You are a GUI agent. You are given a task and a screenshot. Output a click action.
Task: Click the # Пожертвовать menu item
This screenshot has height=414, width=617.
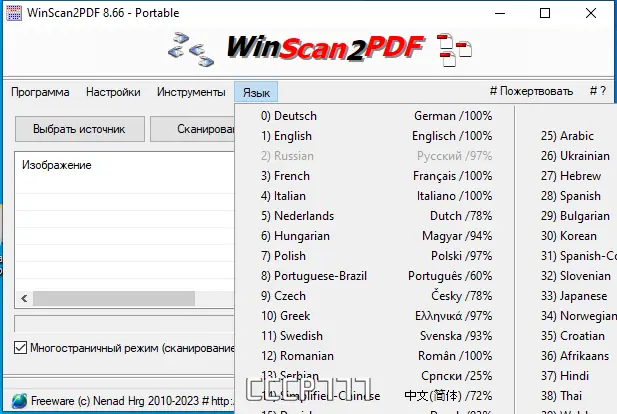(531, 91)
